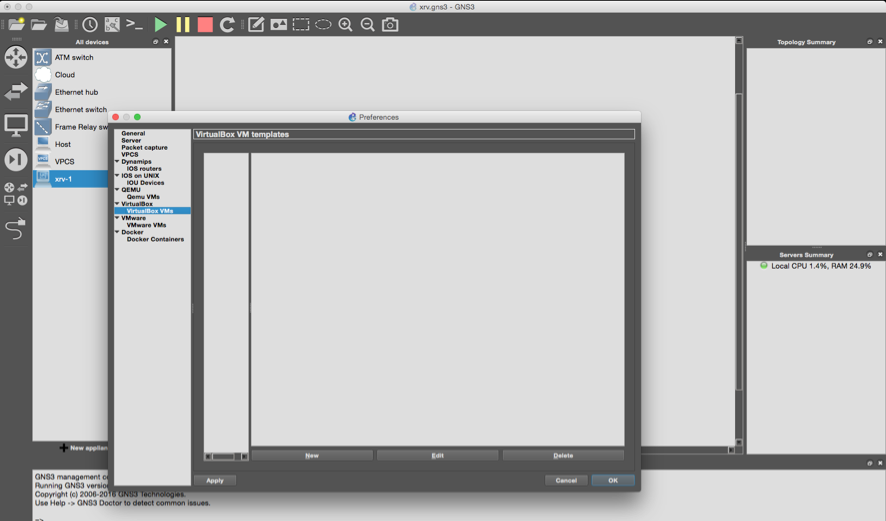Click the Add a note icon
This screenshot has height=521, width=886.
[x=256, y=24]
